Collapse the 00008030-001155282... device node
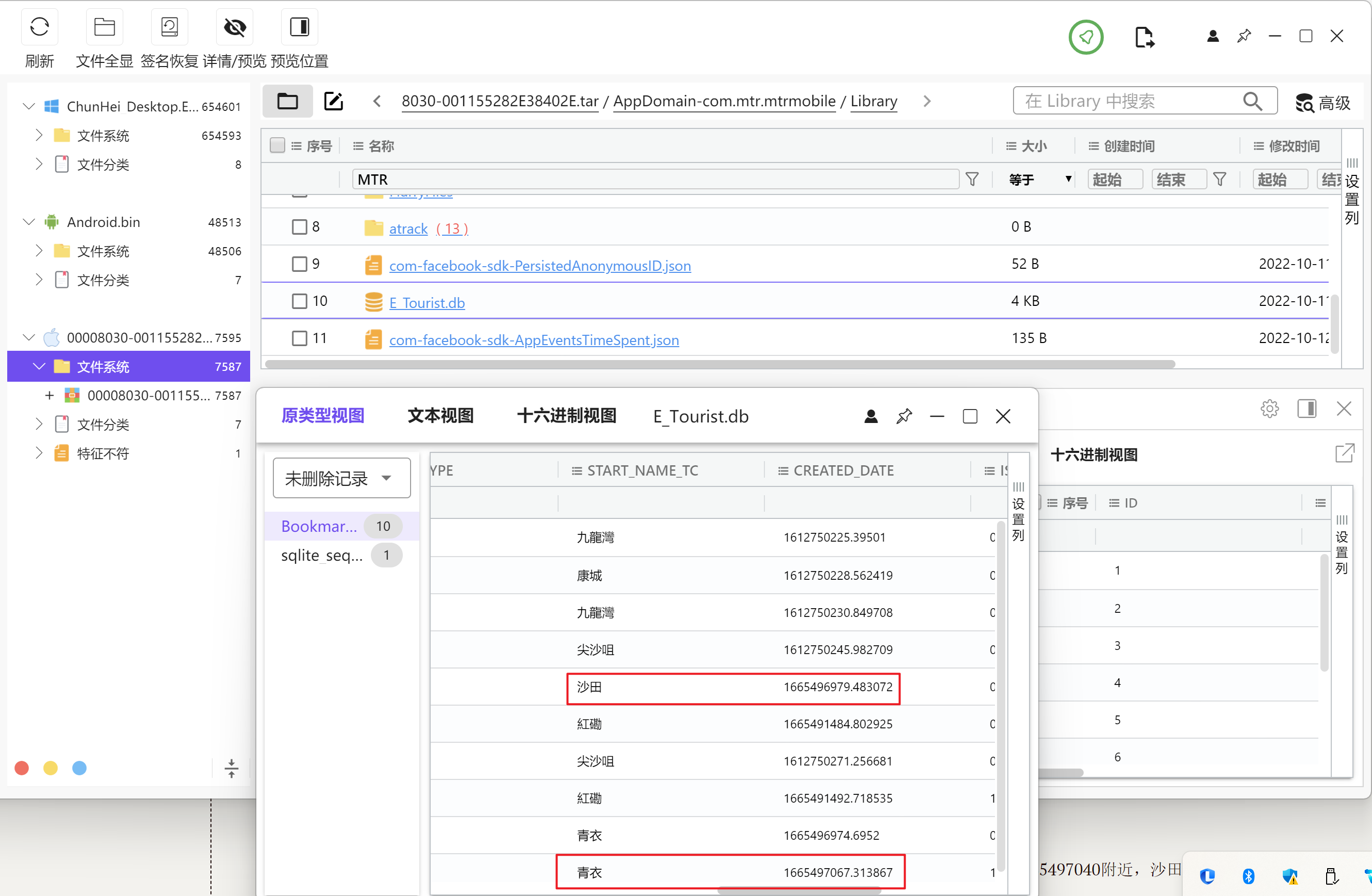 click(x=28, y=337)
